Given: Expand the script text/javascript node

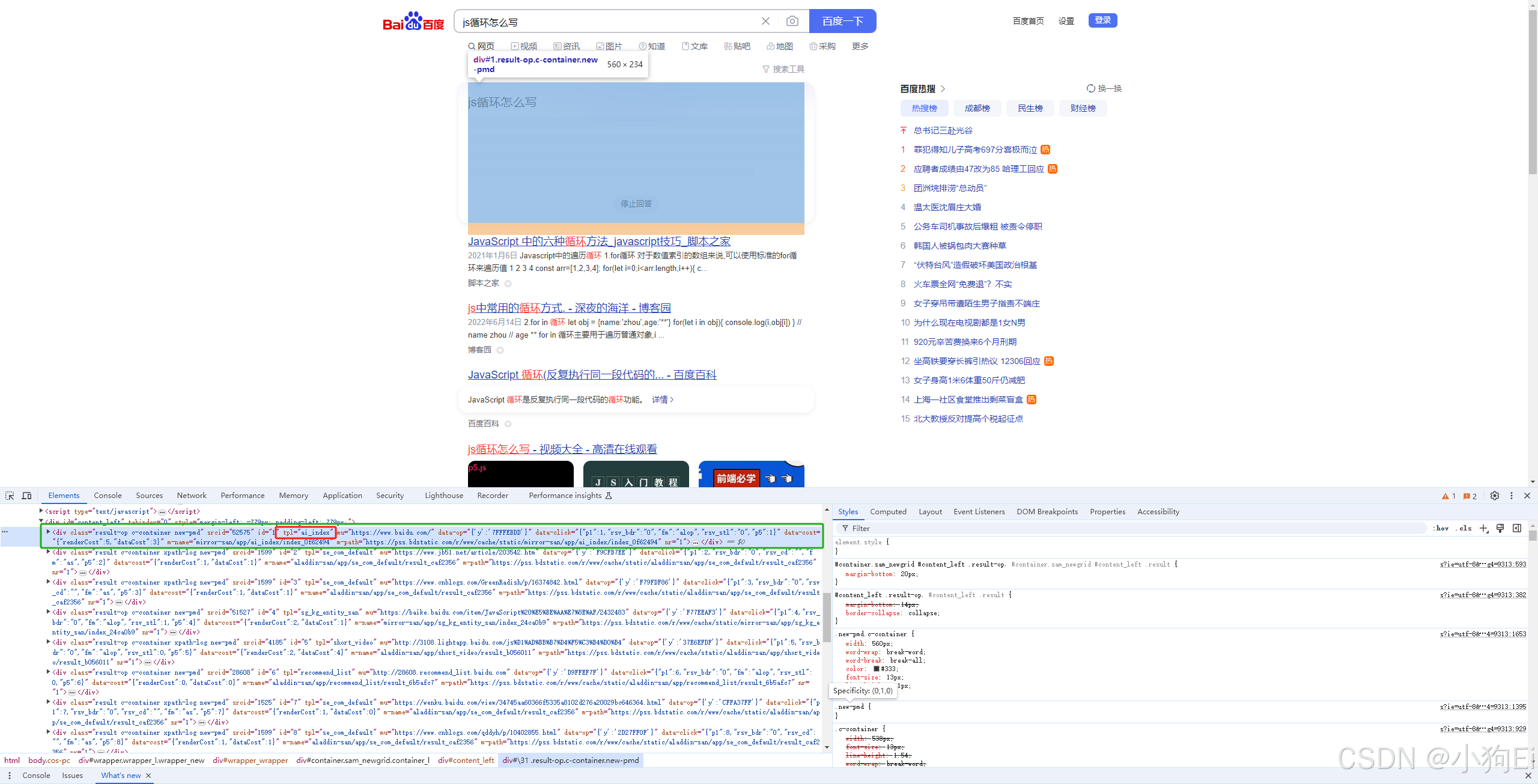Looking at the screenshot, I should click(41, 511).
